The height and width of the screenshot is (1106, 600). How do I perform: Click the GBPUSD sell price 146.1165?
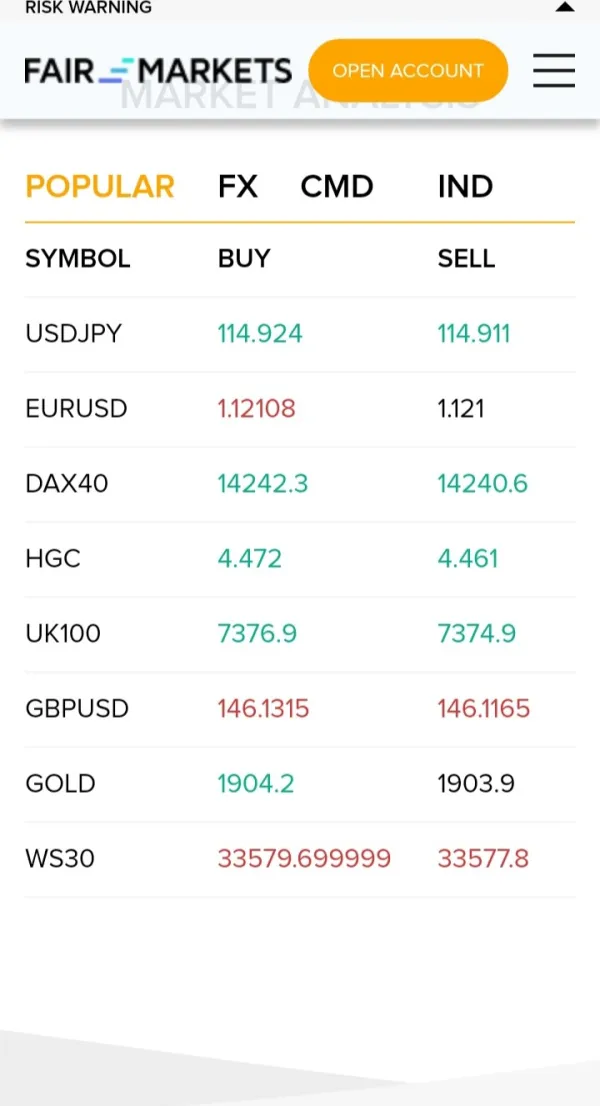pyautogui.click(x=484, y=709)
